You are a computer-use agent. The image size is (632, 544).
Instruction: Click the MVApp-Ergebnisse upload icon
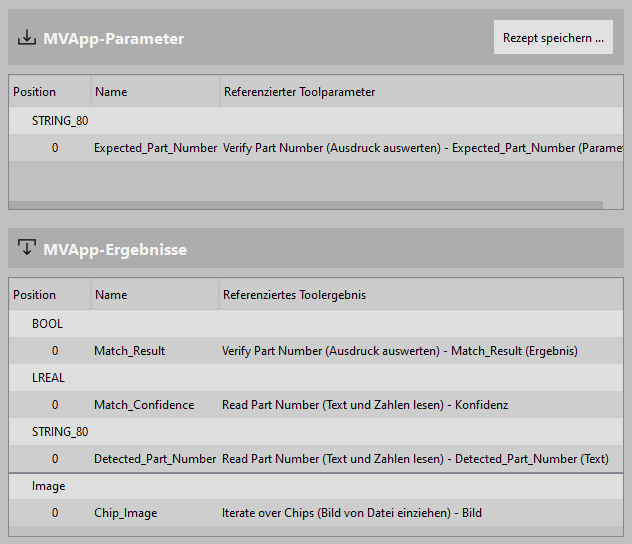[26, 248]
